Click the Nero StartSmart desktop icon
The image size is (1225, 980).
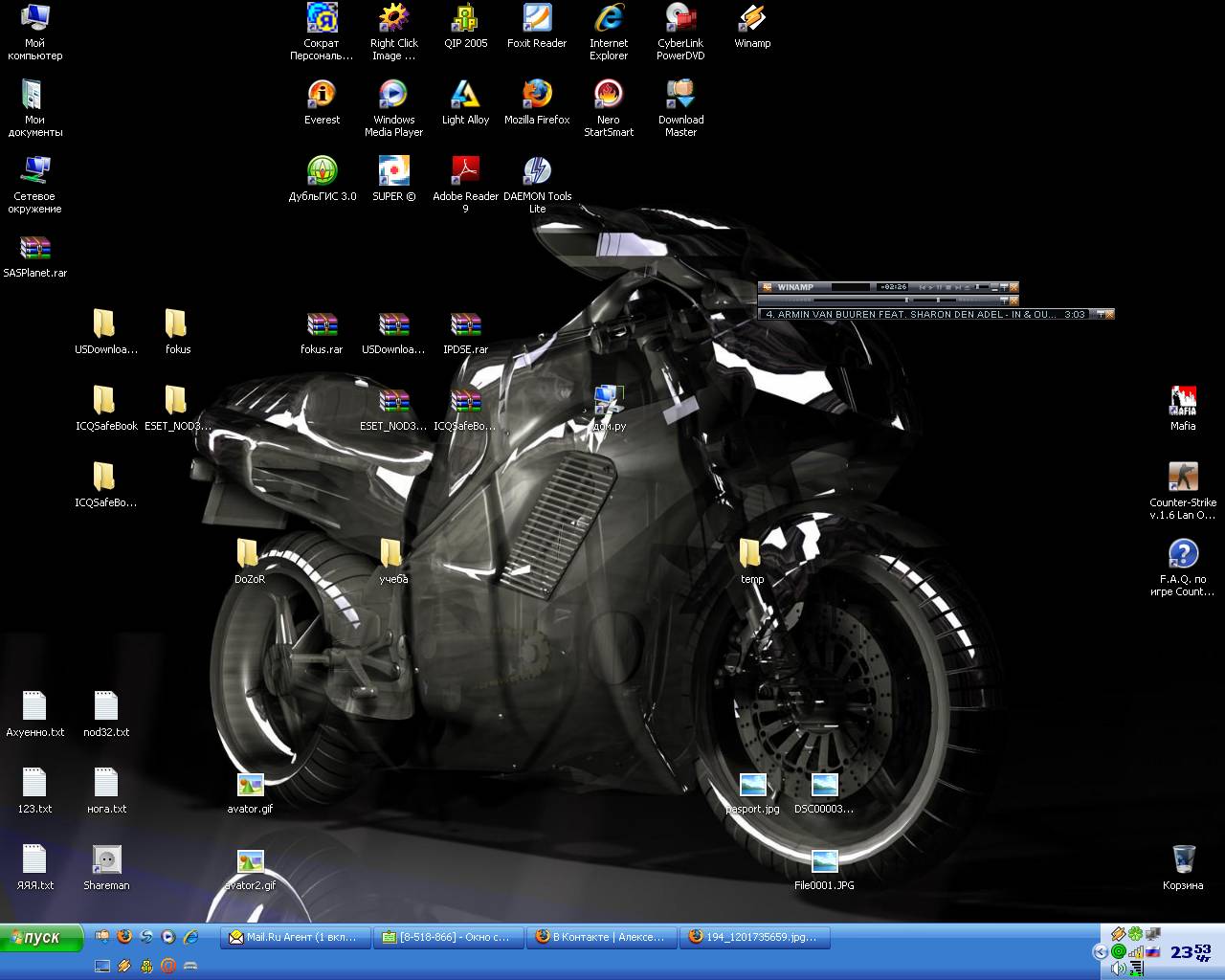pyautogui.click(x=609, y=96)
